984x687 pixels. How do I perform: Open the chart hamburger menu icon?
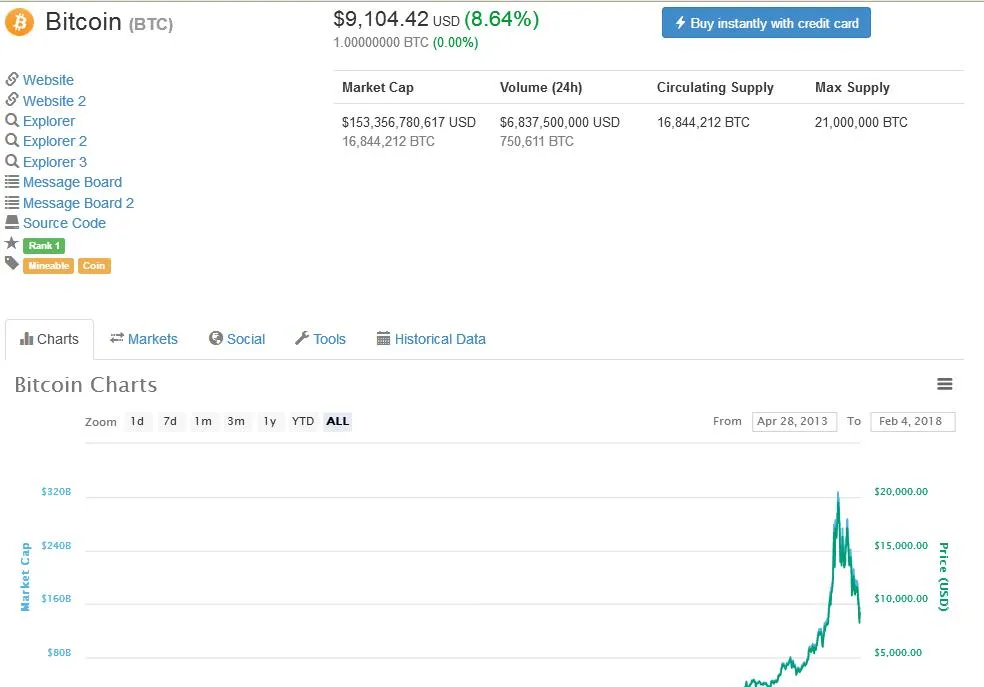[x=944, y=384]
